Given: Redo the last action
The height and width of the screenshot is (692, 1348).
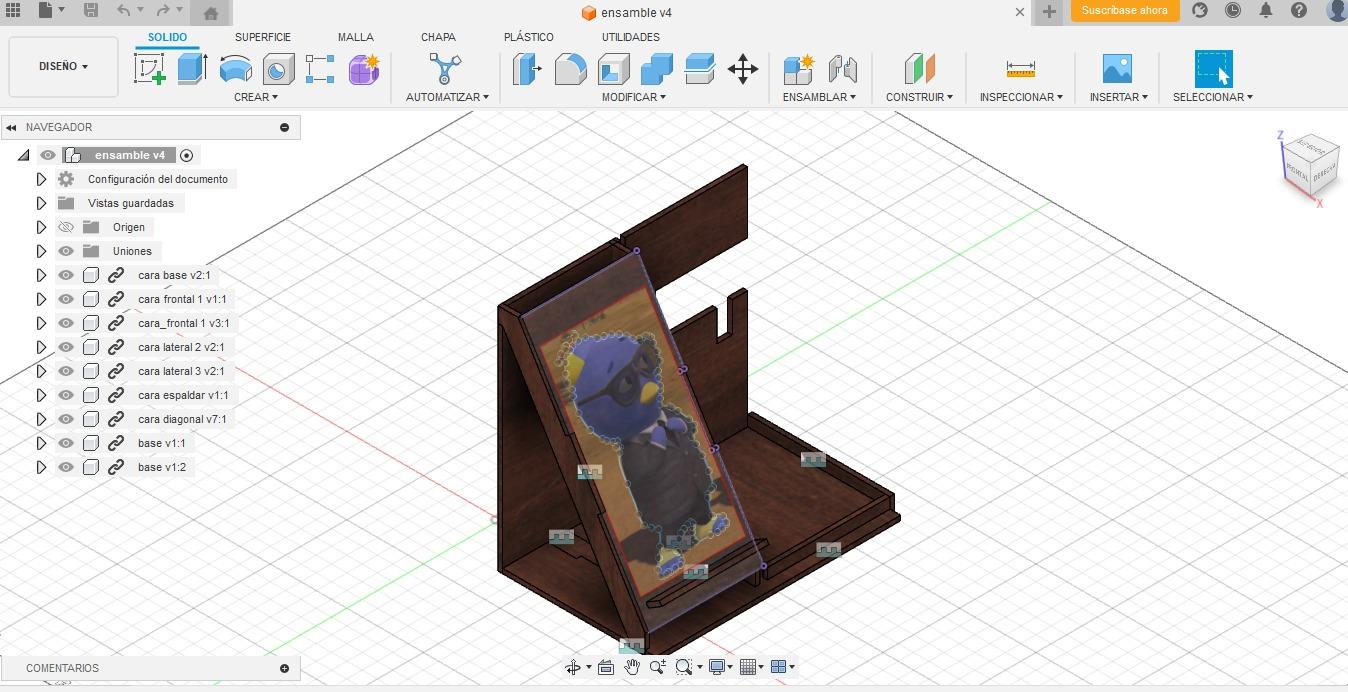Looking at the screenshot, I should (x=163, y=11).
